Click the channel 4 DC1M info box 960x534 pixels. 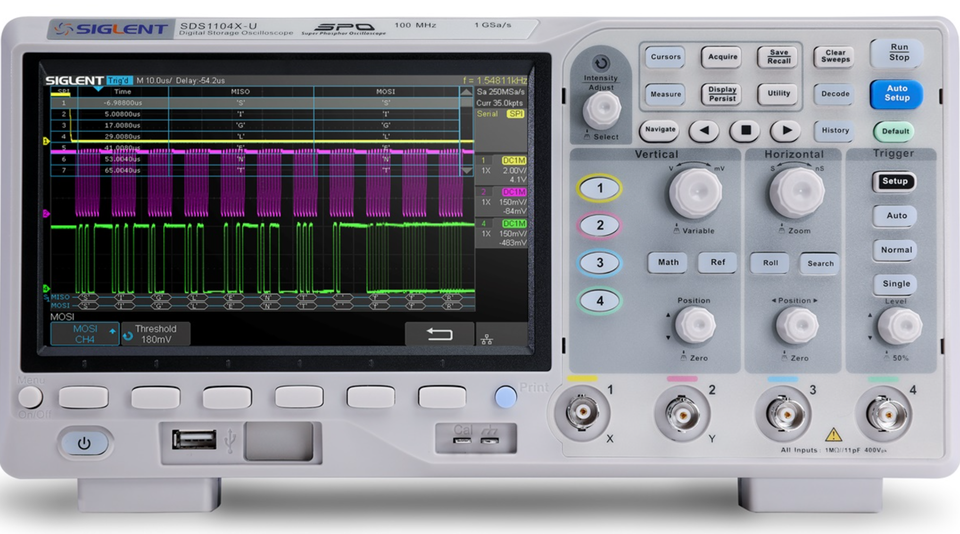(x=501, y=233)
